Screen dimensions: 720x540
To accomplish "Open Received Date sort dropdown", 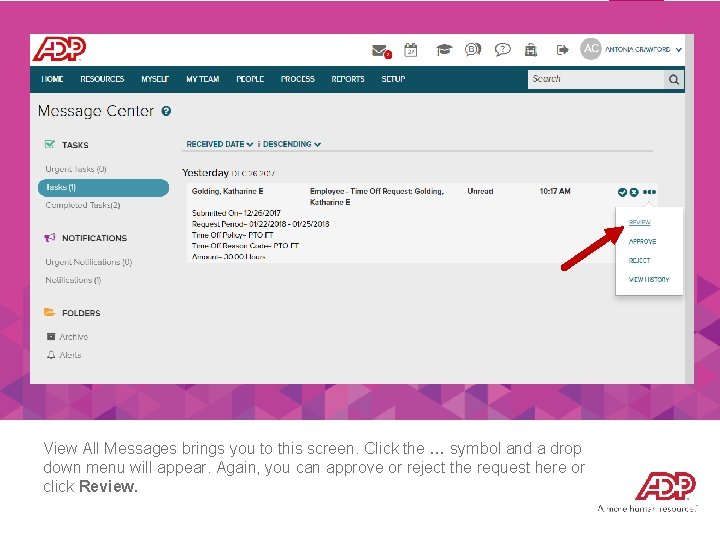I will tap(219, 144).
